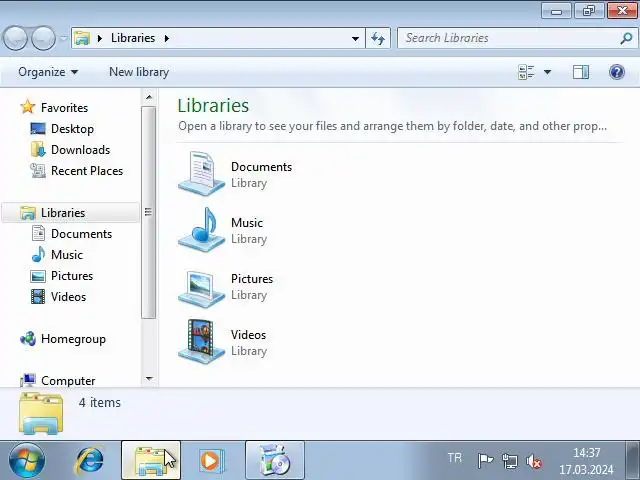
Task: Click the Libraries folder icon in details pane
Action: pos(41,413)
